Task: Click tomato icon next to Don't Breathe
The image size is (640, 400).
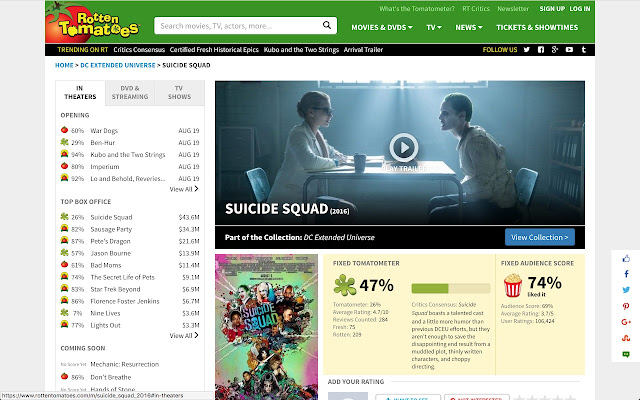Action: click(x=64, y=376)
